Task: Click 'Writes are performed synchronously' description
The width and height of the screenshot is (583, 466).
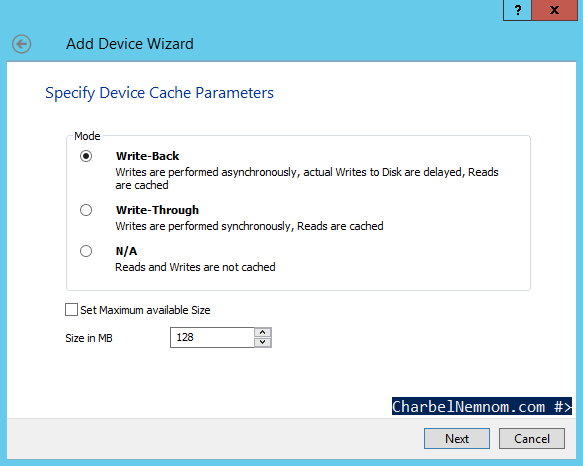Action: [249, 226]
